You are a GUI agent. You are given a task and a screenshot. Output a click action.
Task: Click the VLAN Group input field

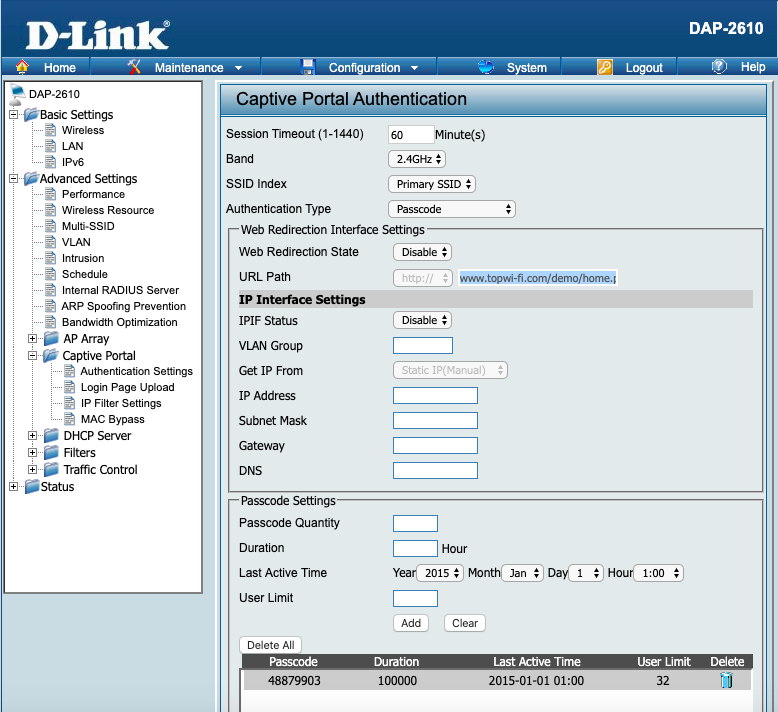point(423,345)
